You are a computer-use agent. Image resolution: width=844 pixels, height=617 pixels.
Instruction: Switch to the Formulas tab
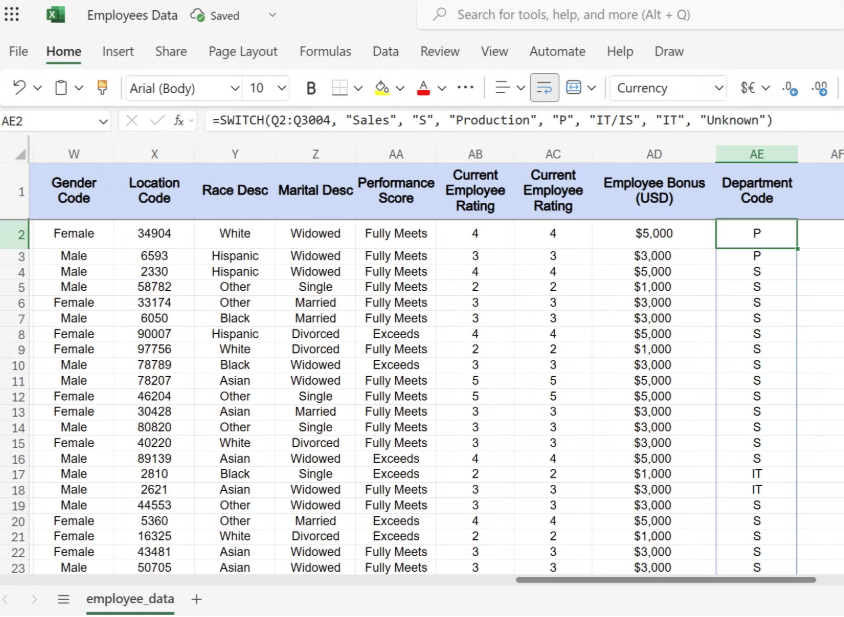[x=325, y=52]
